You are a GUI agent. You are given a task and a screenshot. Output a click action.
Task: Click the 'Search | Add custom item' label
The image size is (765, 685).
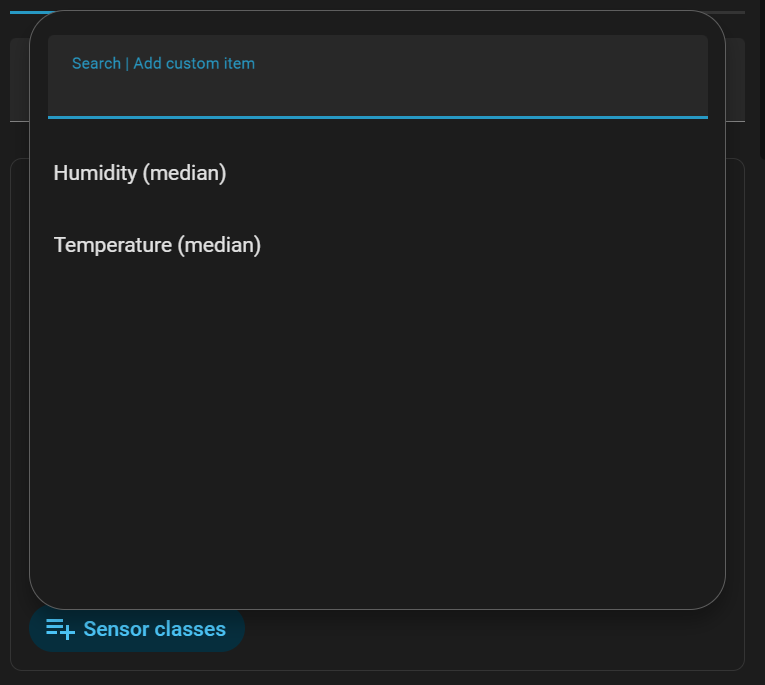pyautogui.click(x=163, y=64)
